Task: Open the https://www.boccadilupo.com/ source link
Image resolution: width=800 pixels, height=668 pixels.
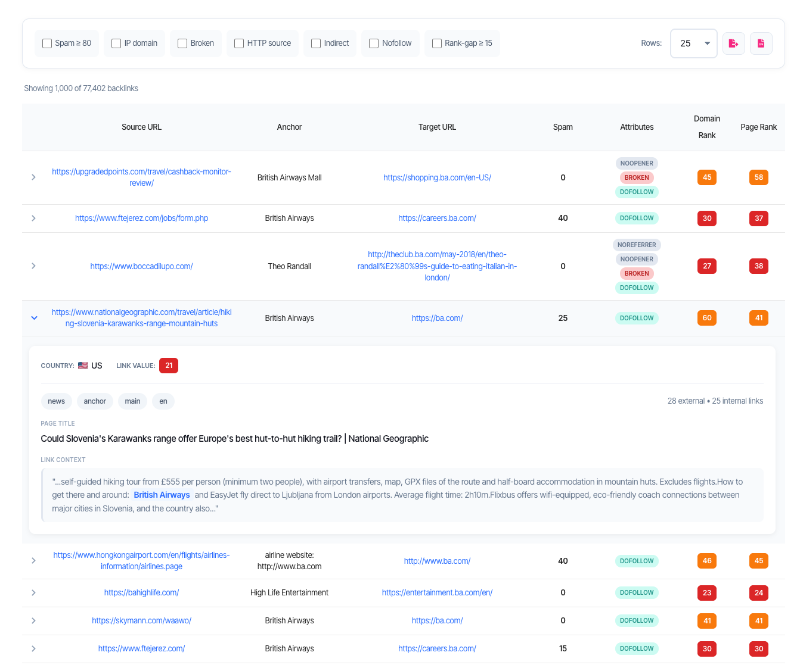Action: click(141, 266)
